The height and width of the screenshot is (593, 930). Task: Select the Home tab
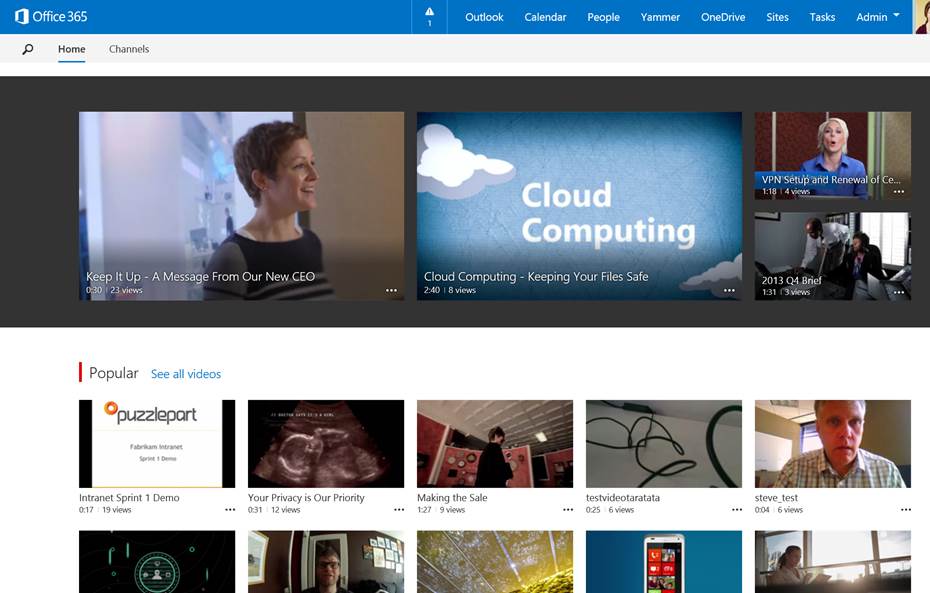(72, 49)
